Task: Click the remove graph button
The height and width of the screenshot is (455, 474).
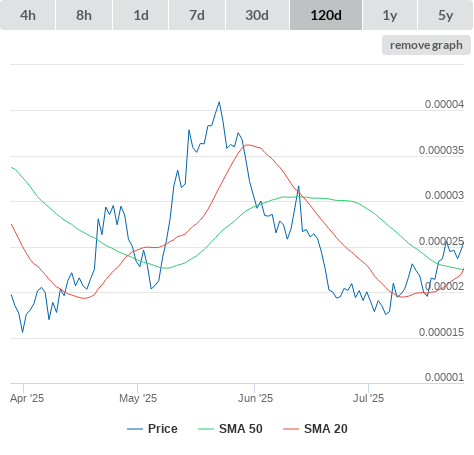Action: (426, 45)
